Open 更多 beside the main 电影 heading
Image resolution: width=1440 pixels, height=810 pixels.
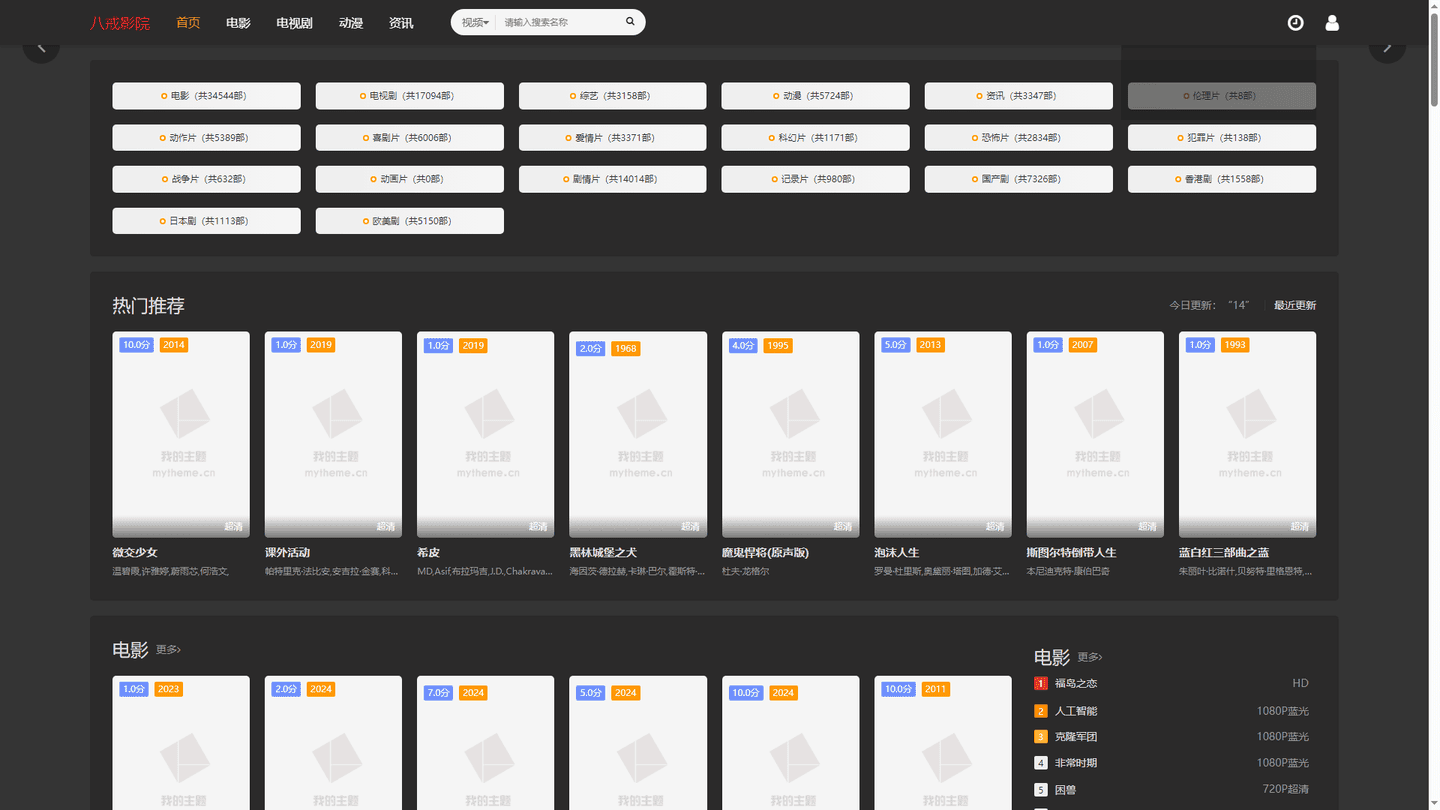pos(168,650)
